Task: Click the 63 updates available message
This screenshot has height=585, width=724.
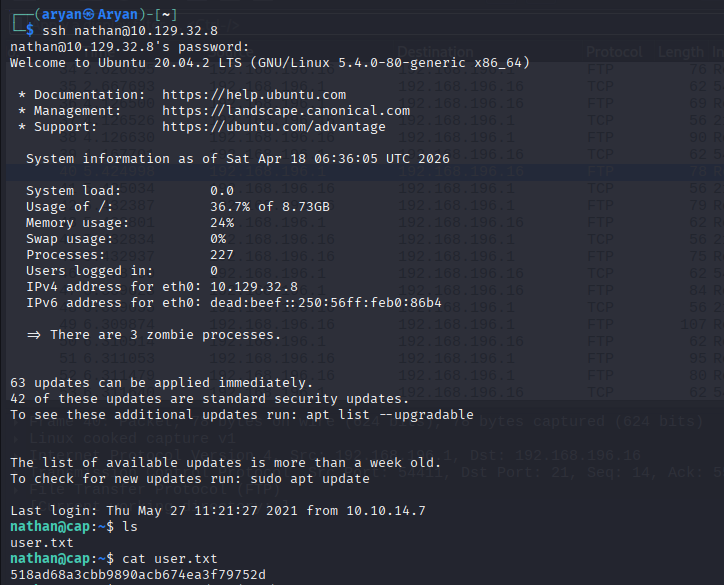Action: 162,382
